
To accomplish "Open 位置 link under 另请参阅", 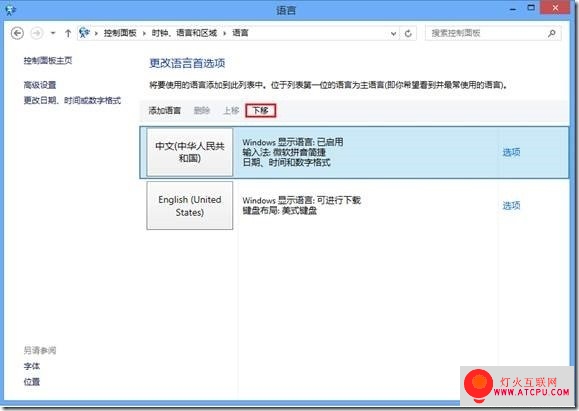I will click(32, 382).
